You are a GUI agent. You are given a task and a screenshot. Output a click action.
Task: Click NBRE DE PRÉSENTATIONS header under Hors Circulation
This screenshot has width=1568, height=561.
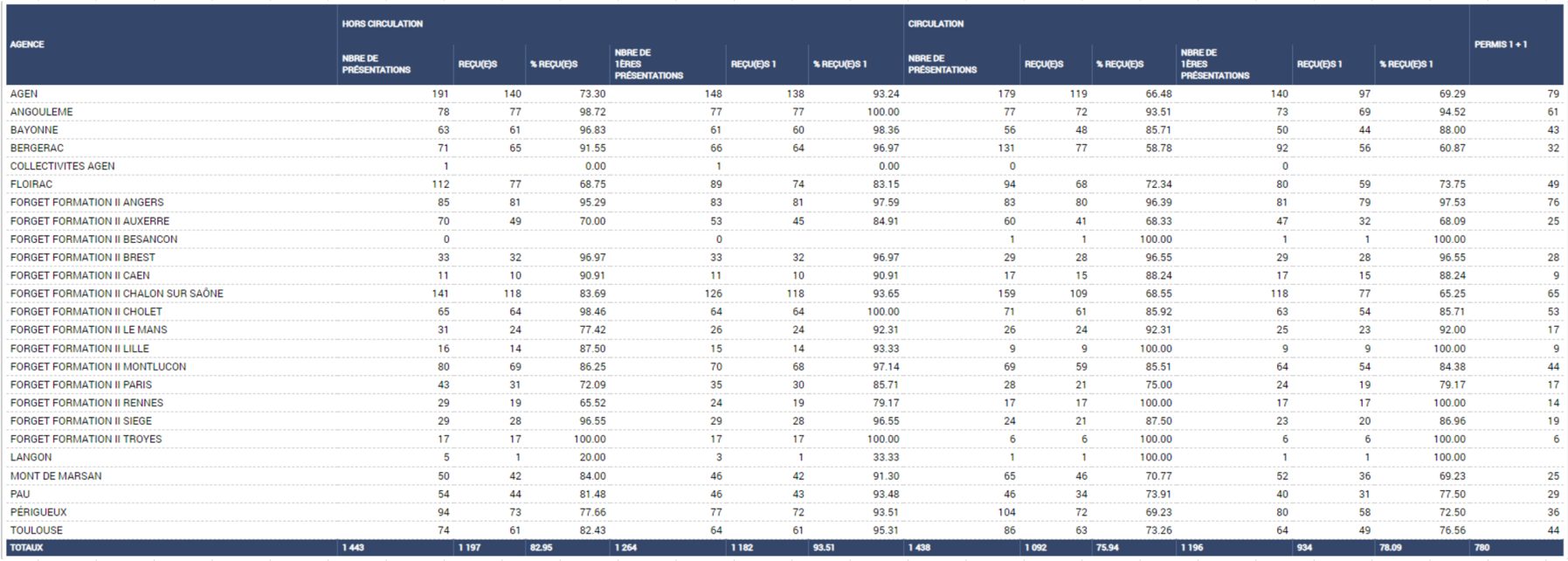[376, 64]
